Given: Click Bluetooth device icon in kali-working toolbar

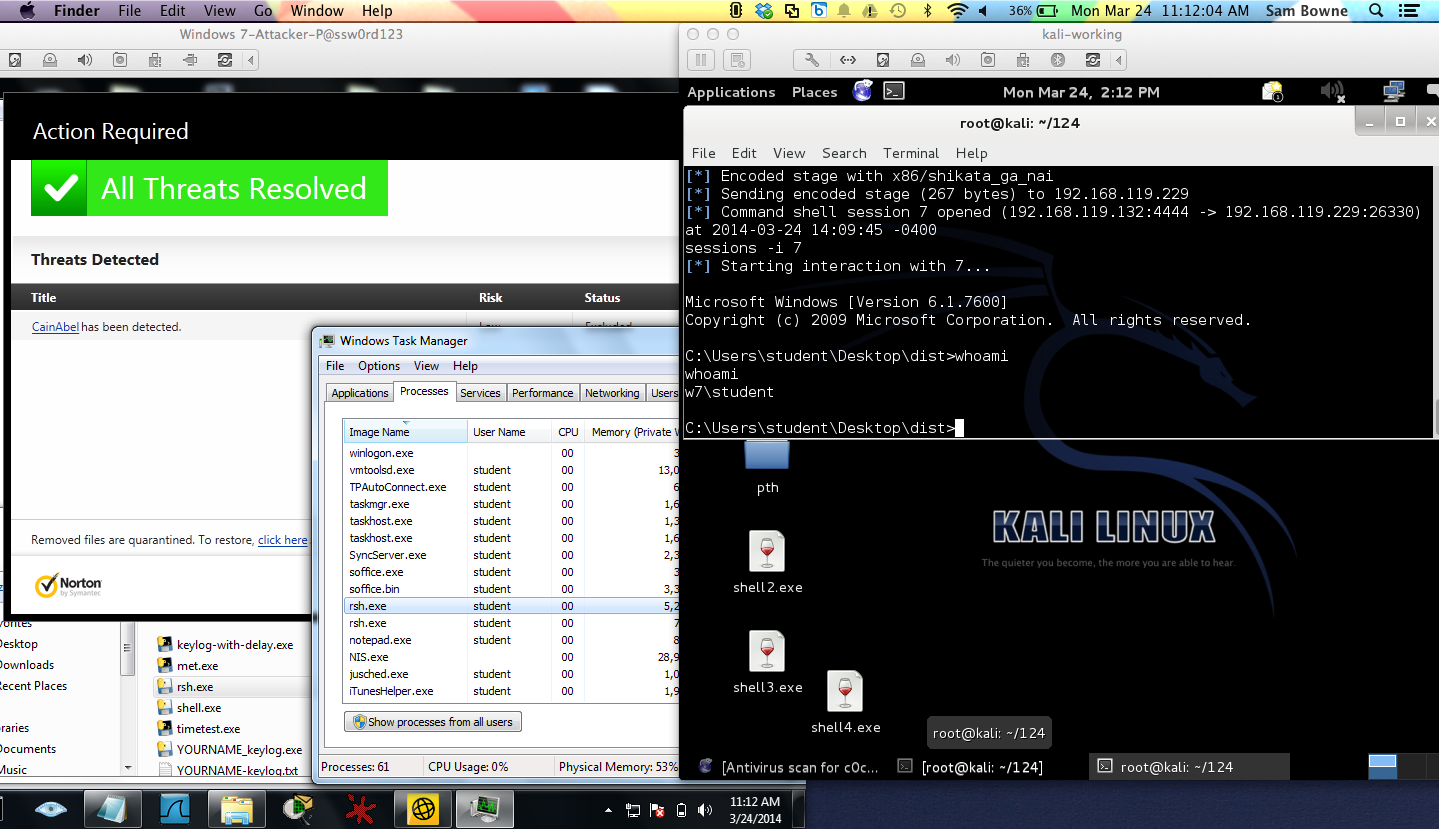Looking at the screenshot, I should click(1057, 60).
